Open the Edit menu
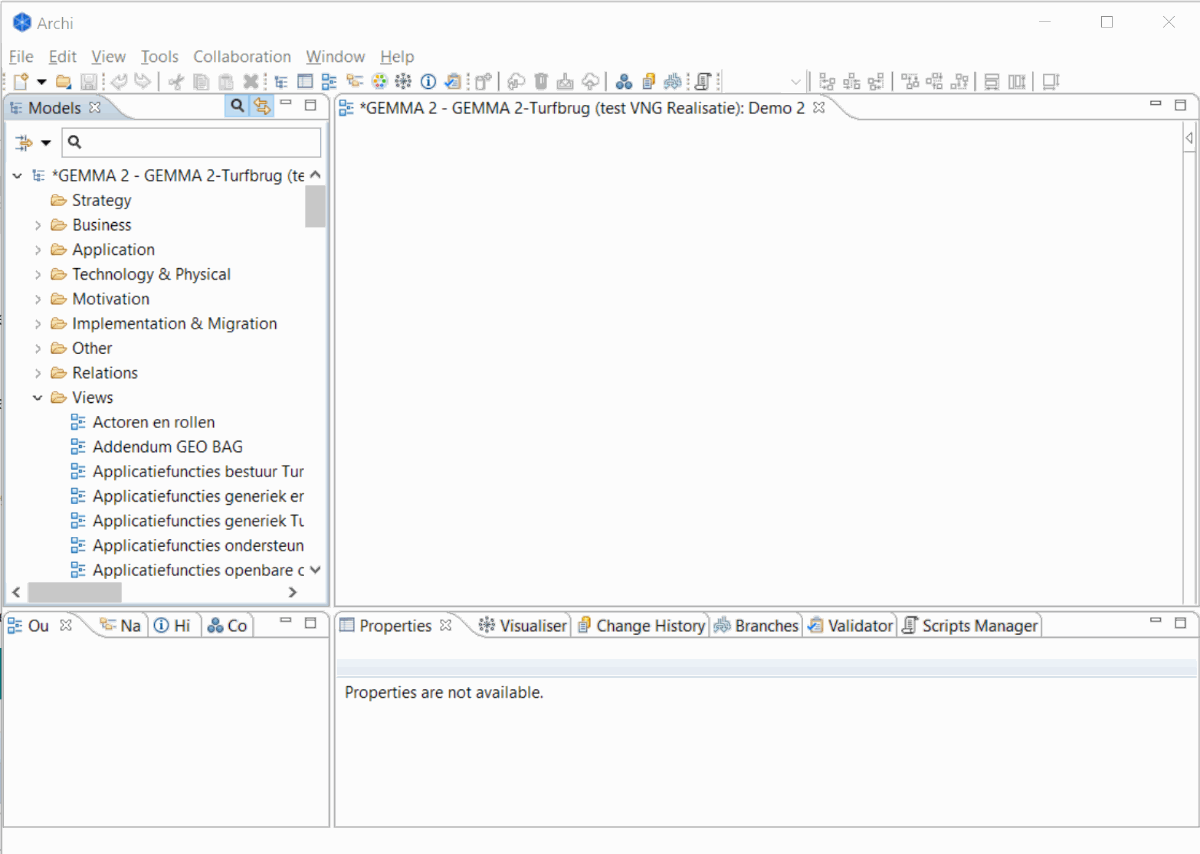Image resolution: width=1200 pixels, height=854 pixels. [x=63, y=57]
